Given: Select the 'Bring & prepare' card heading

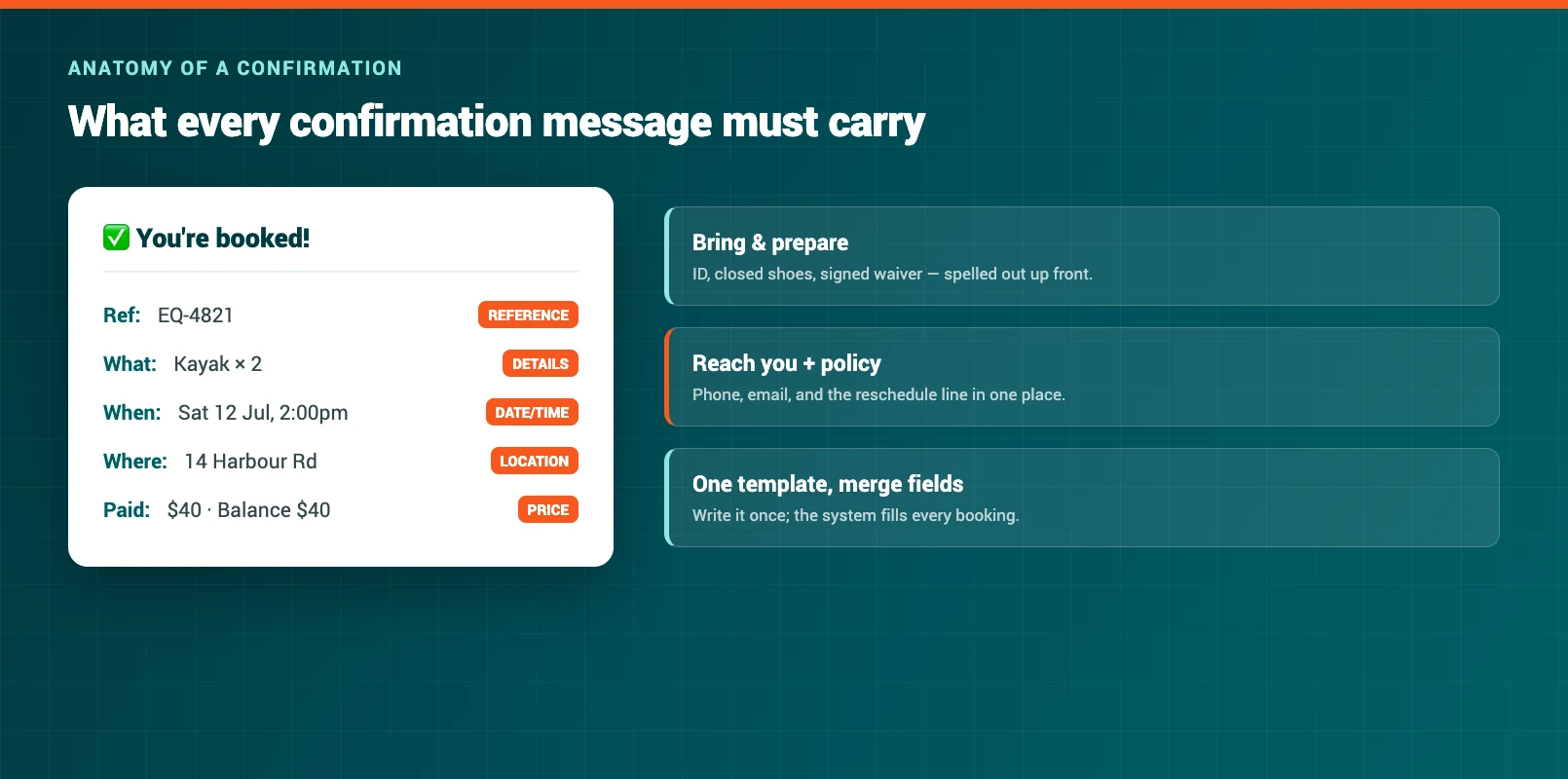Looking at the screenshot, I should pyautogui.click(x=770, y=242).
